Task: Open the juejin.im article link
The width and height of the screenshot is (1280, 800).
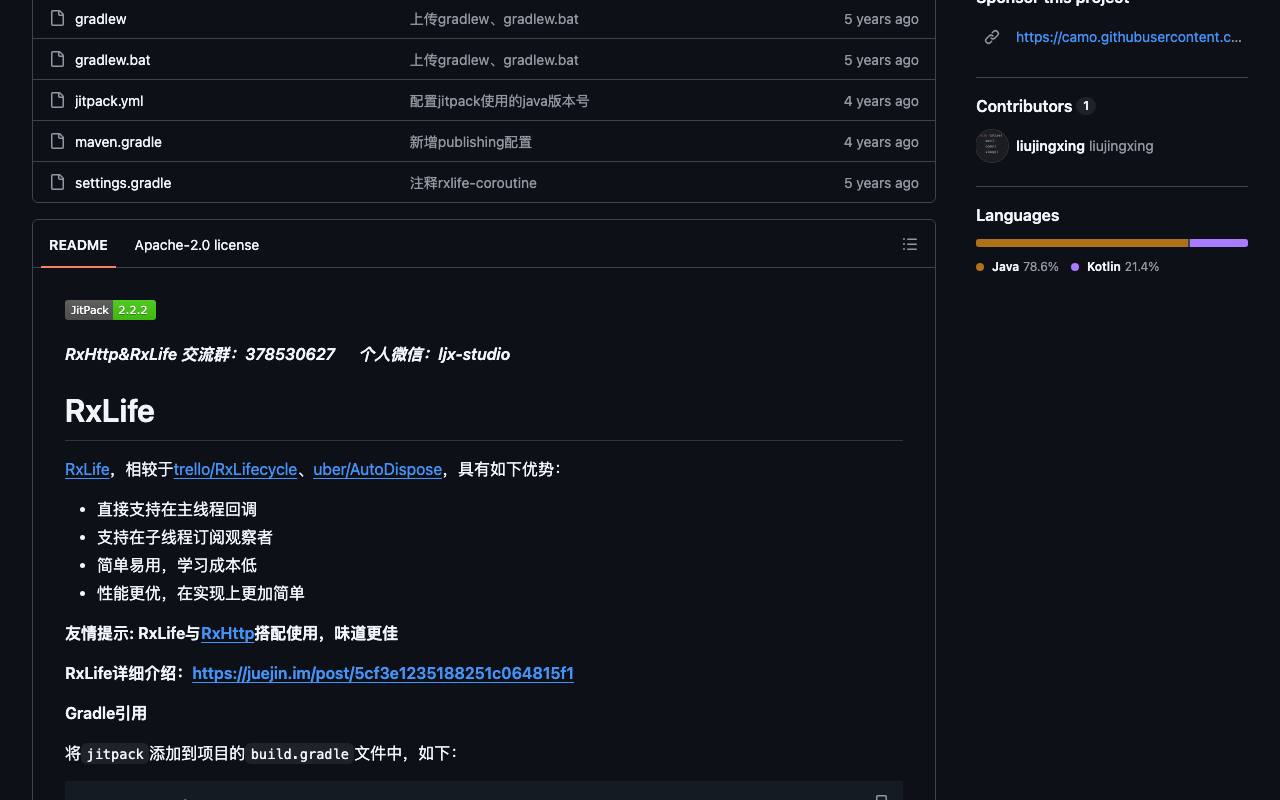Action: pos(383,673)
